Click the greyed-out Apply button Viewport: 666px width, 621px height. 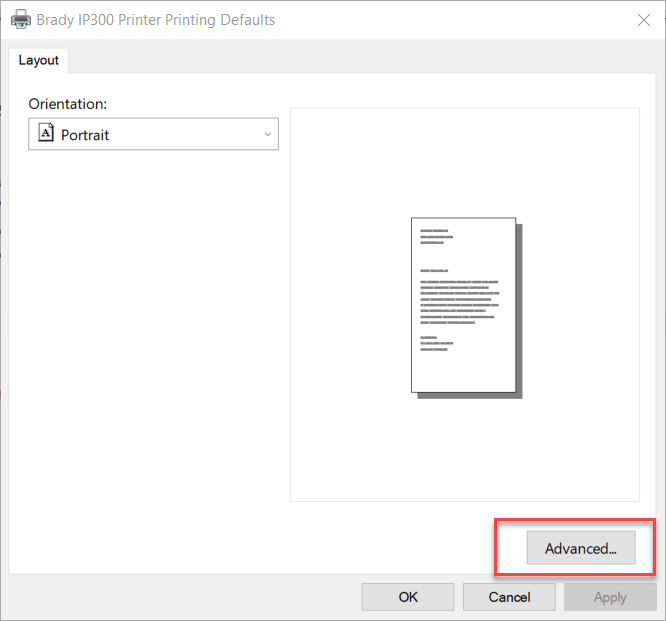point(610,597)
